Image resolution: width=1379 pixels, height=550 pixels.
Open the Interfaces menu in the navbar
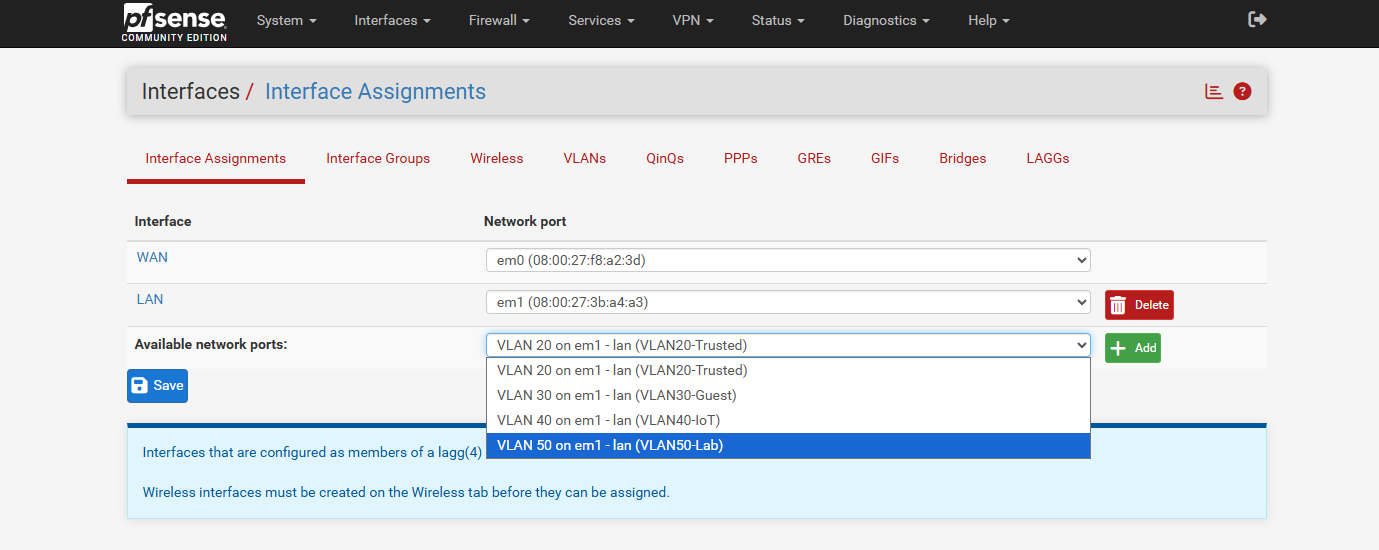pos(393,20)
